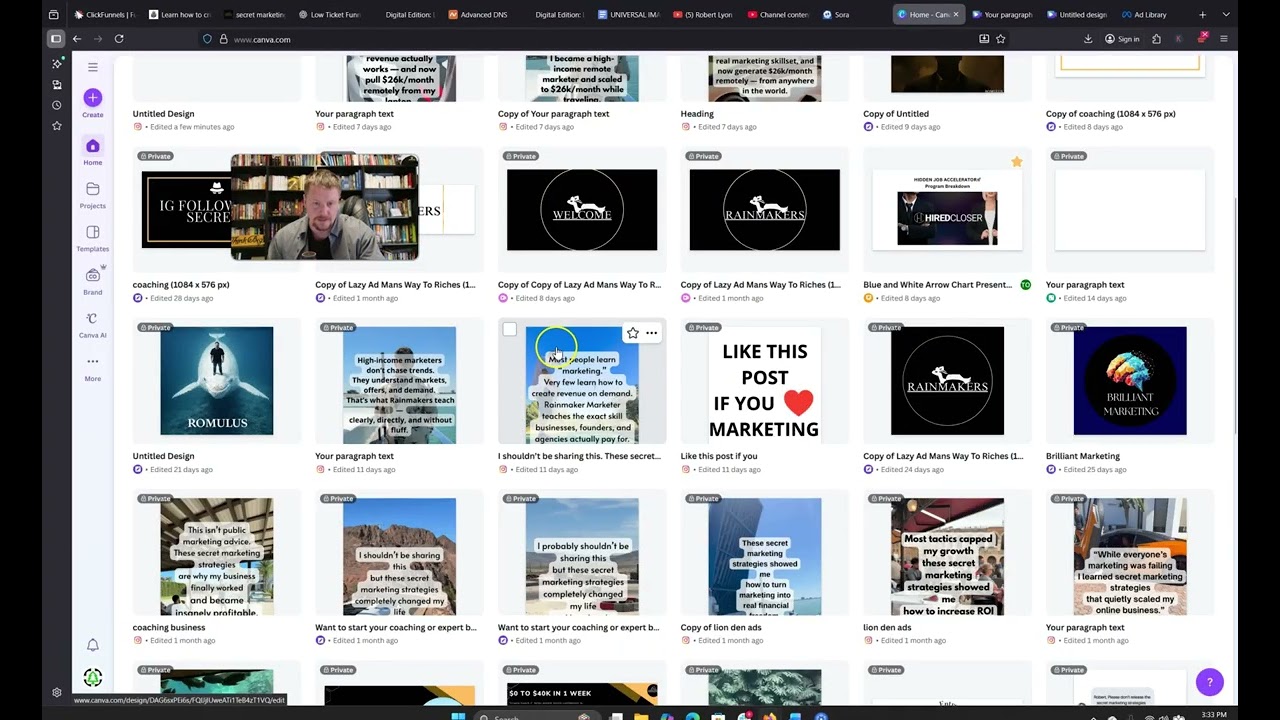The image size is (1280, 720).
Task: Star the hovered 'I shouldn't be sharing this' design
Action: pos(632,333)
